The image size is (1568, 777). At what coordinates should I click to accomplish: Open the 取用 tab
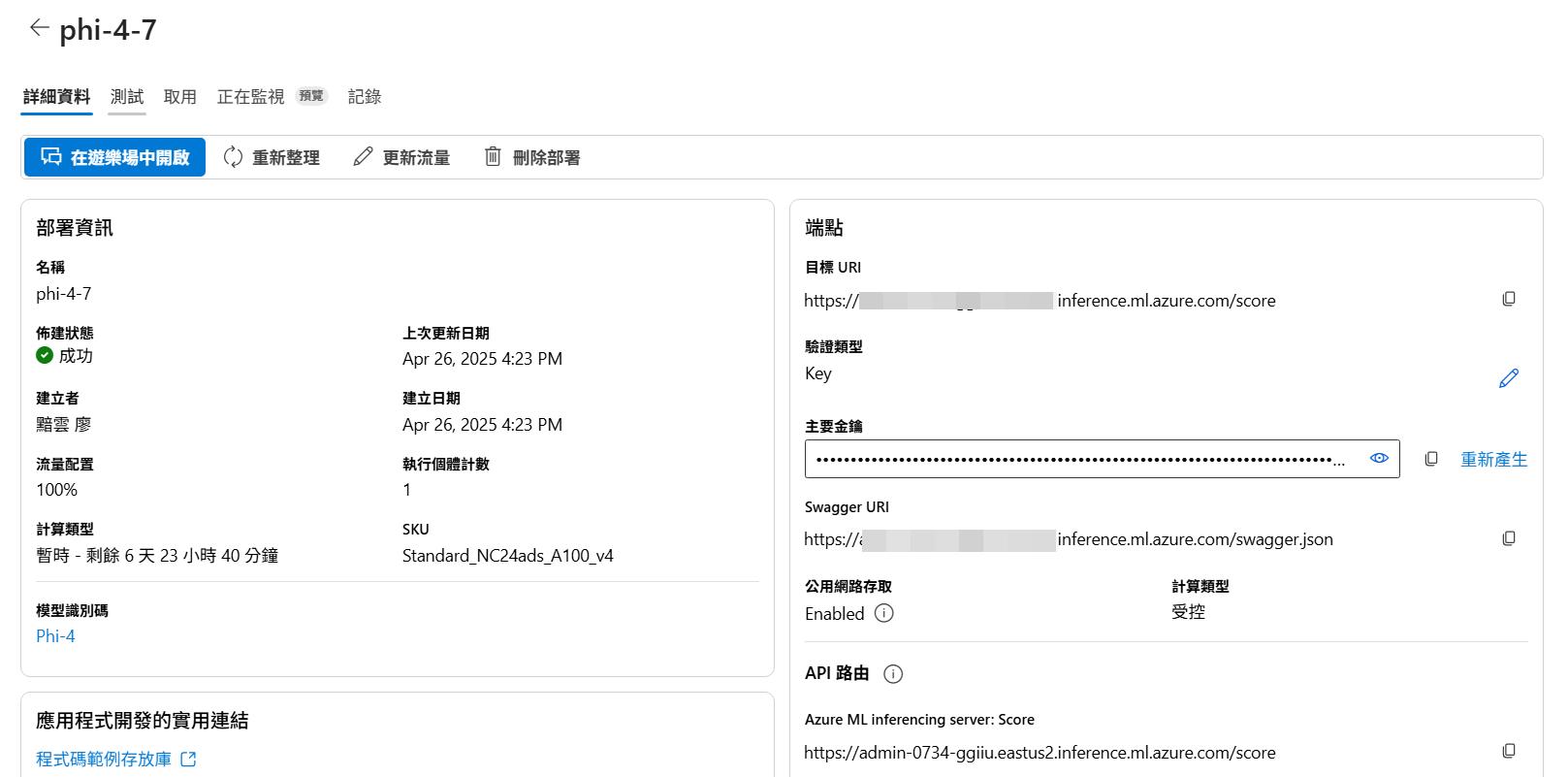pyautogui.click(x=180, y=97)
